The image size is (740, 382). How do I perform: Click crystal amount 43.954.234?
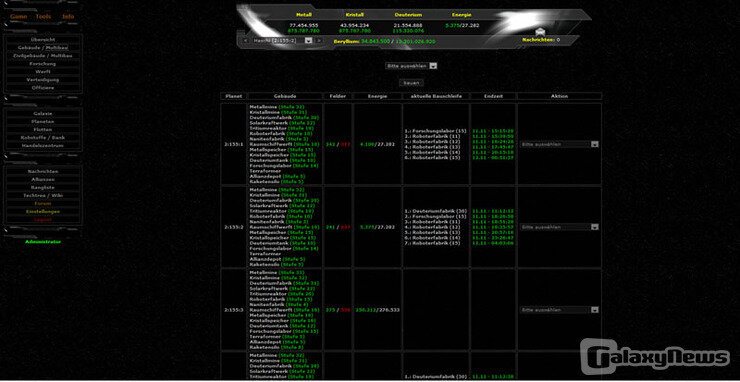(x=354, y=25)
